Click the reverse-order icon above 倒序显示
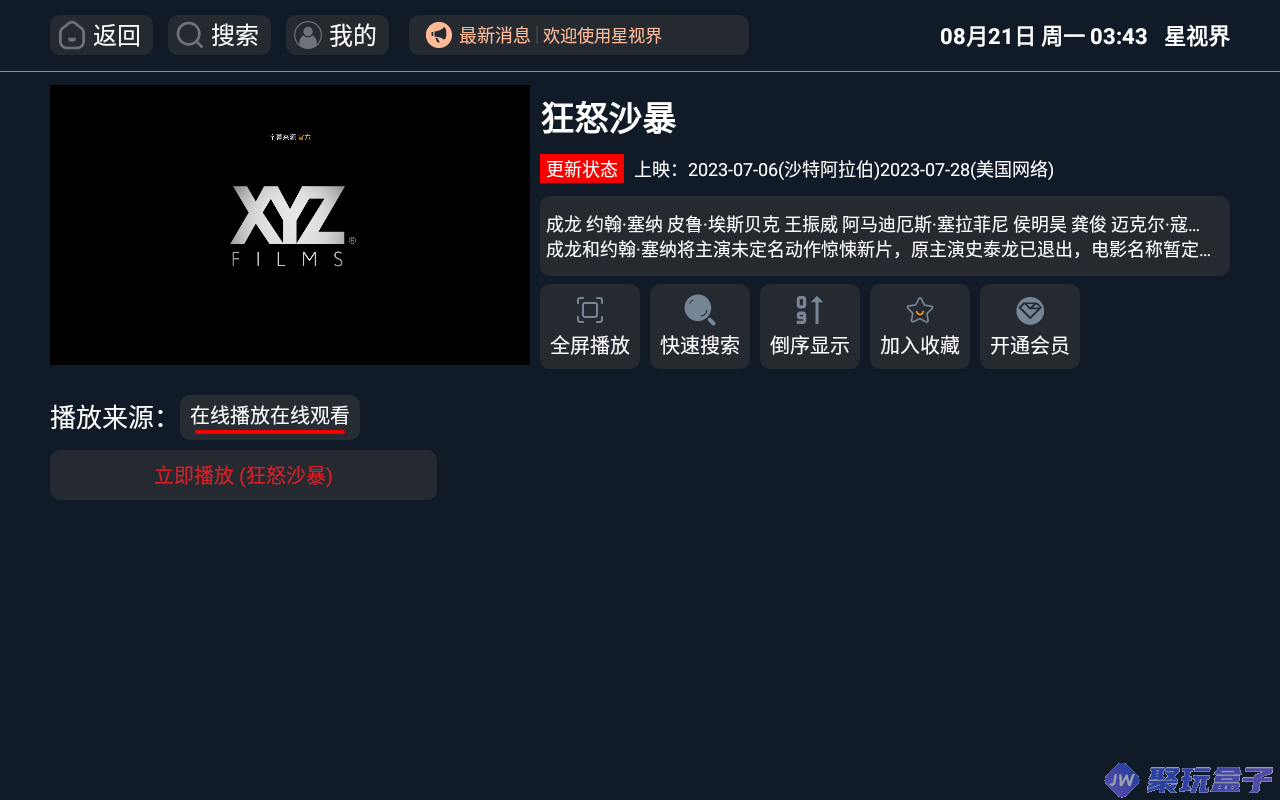This screenshot has height=800, width=1280. pos(809,310)
